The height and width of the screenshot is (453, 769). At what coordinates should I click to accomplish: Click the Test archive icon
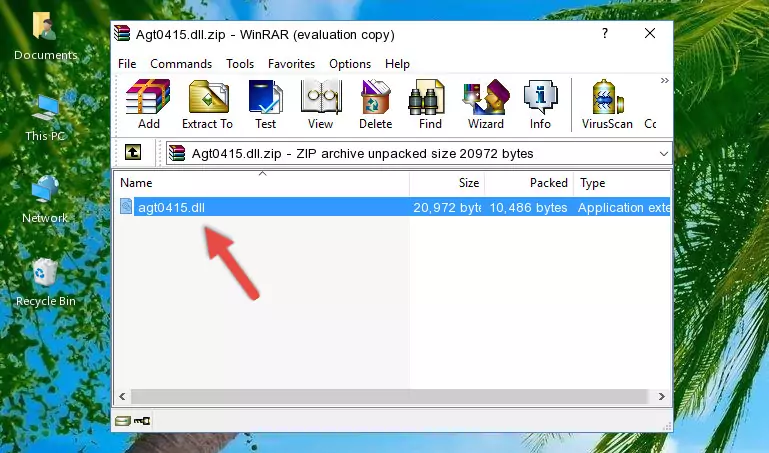click(265, 104)
